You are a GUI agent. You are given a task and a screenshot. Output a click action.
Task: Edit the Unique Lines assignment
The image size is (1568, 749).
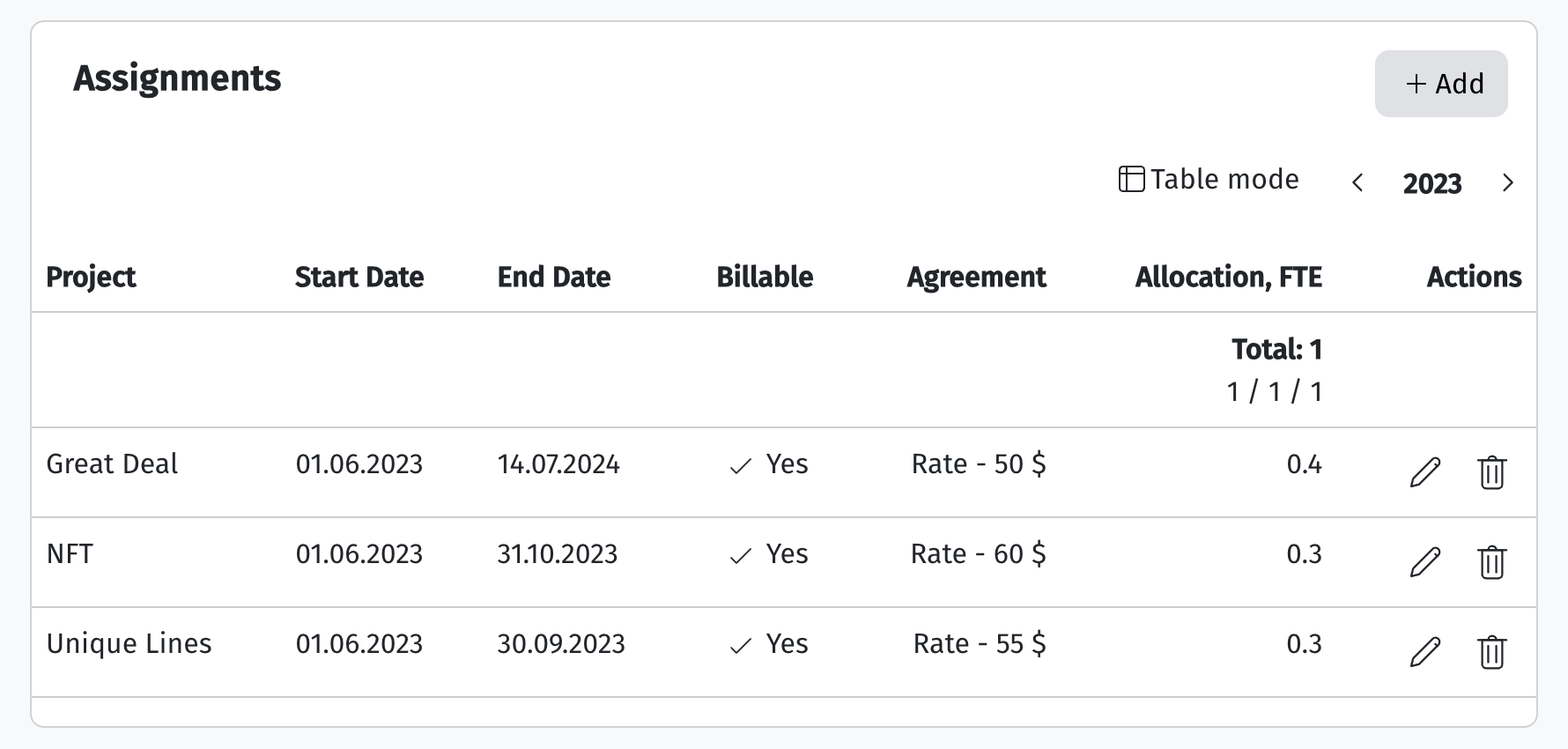tap(1425, 652)
